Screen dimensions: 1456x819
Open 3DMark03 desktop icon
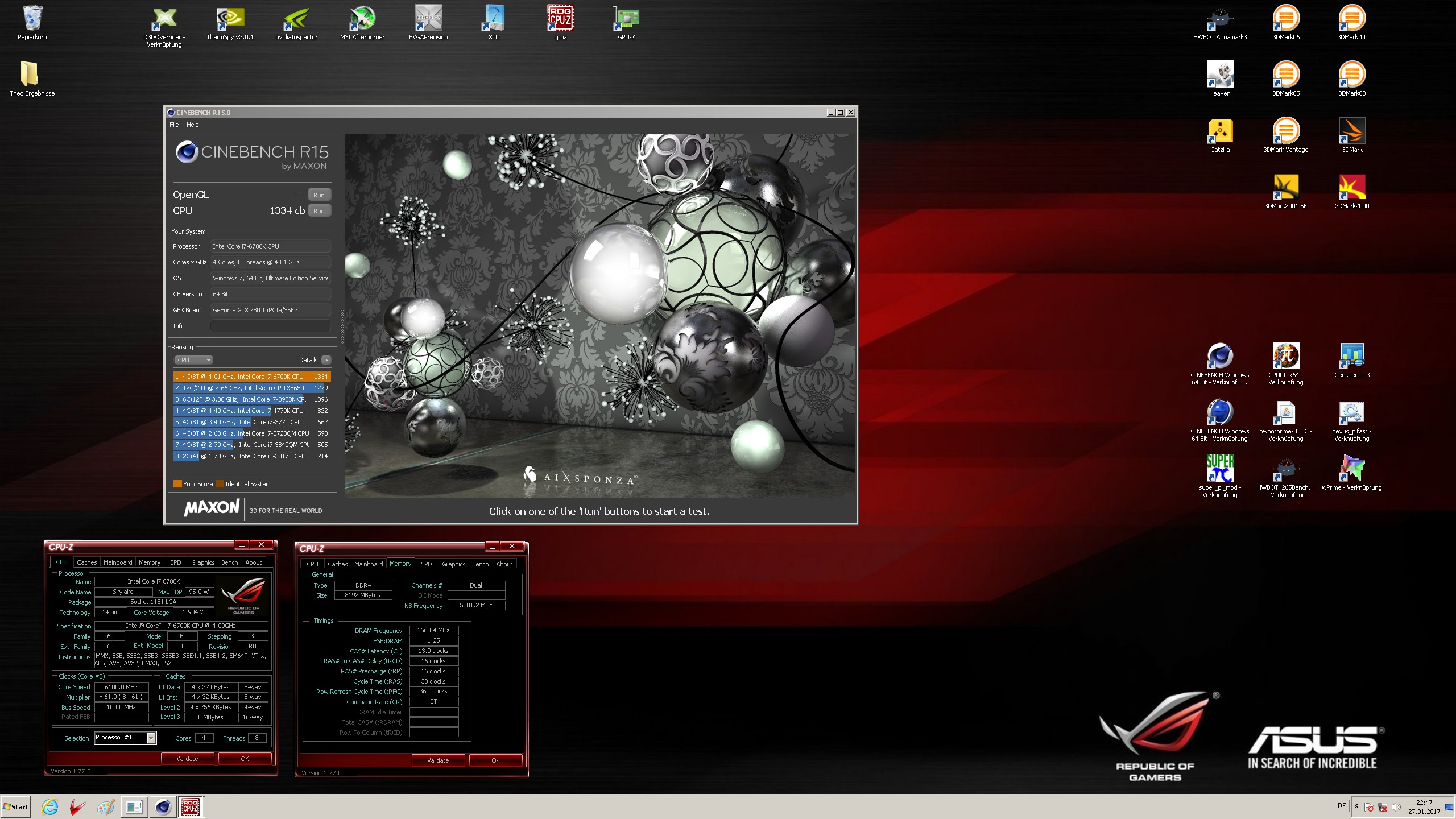[x=1352, y=78]
